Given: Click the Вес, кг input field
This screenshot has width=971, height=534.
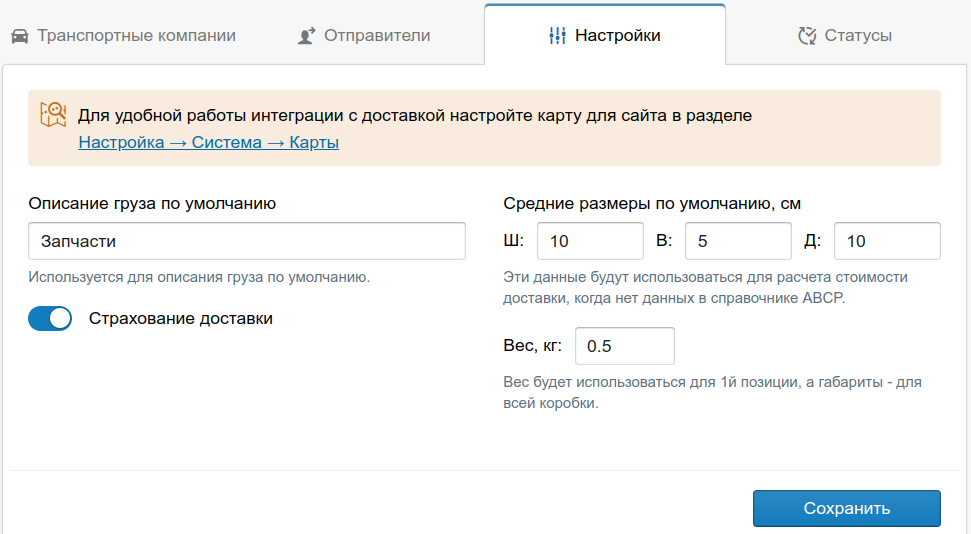Looking at the screenshot, I should pyautogui.click(x=625, y=346).
